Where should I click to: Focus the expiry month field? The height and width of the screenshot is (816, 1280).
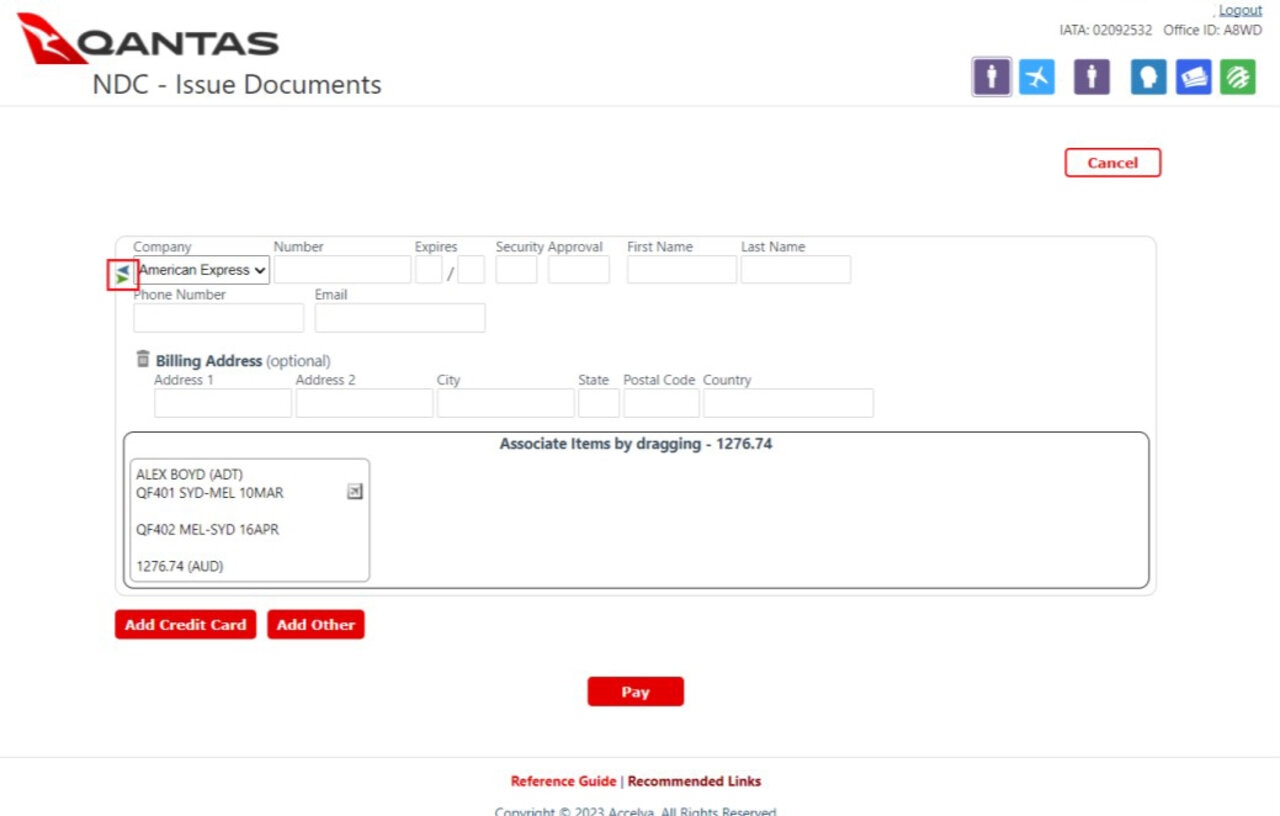pyautogui.click(x=429, y=270)
